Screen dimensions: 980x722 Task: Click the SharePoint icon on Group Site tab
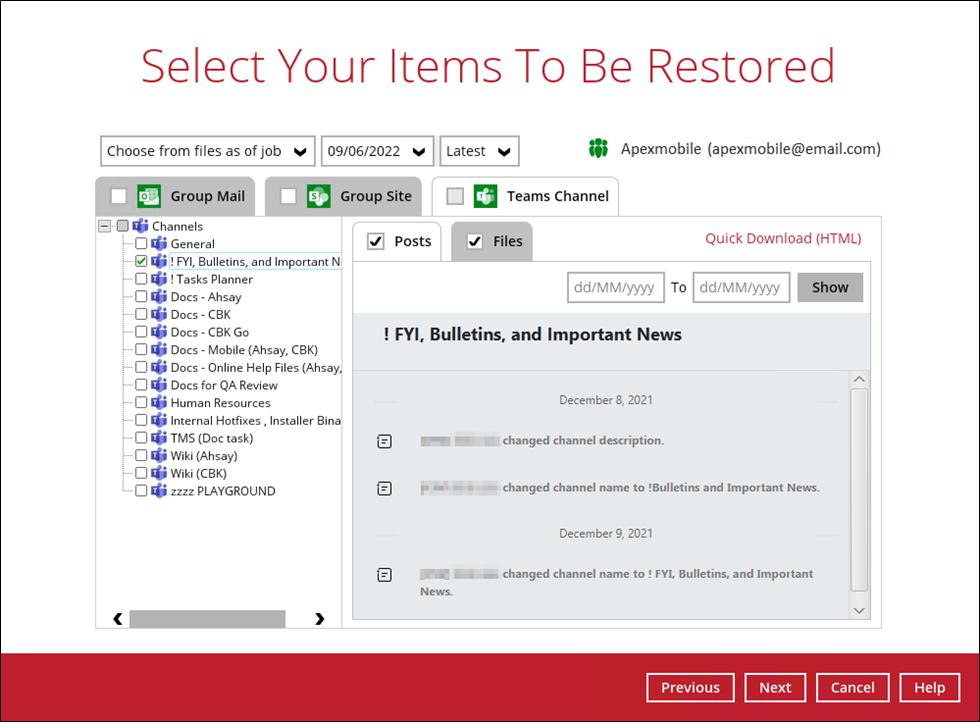(x=319, y=196)
